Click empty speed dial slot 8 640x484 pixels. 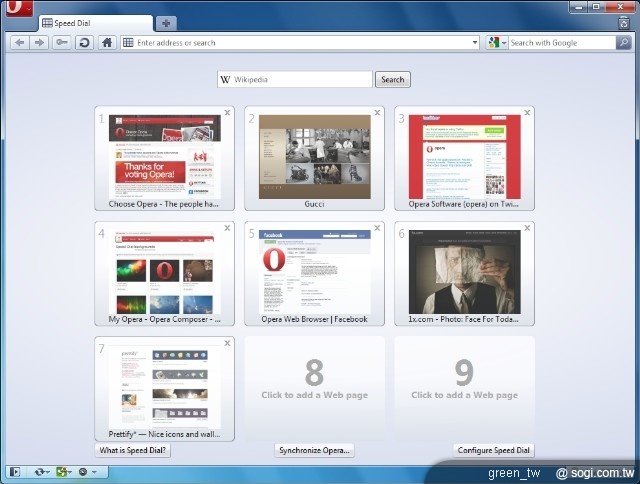314,381
